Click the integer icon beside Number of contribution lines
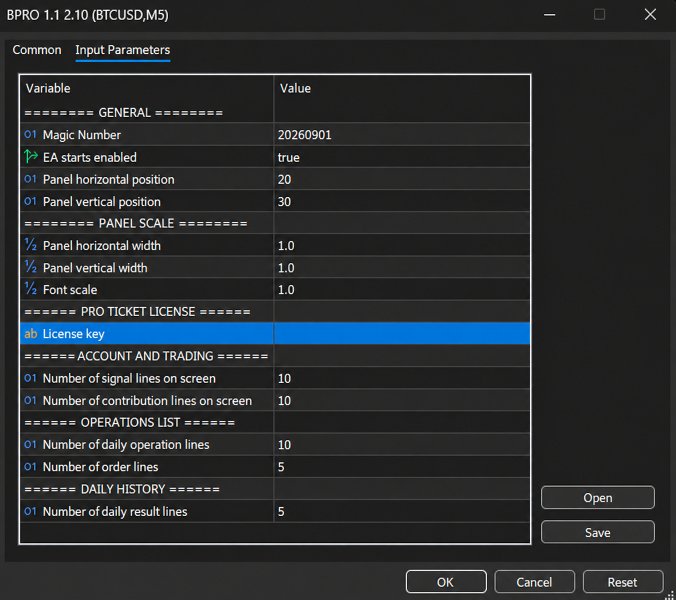This screenshot has height=600, width=676. (x=30, y=400)
